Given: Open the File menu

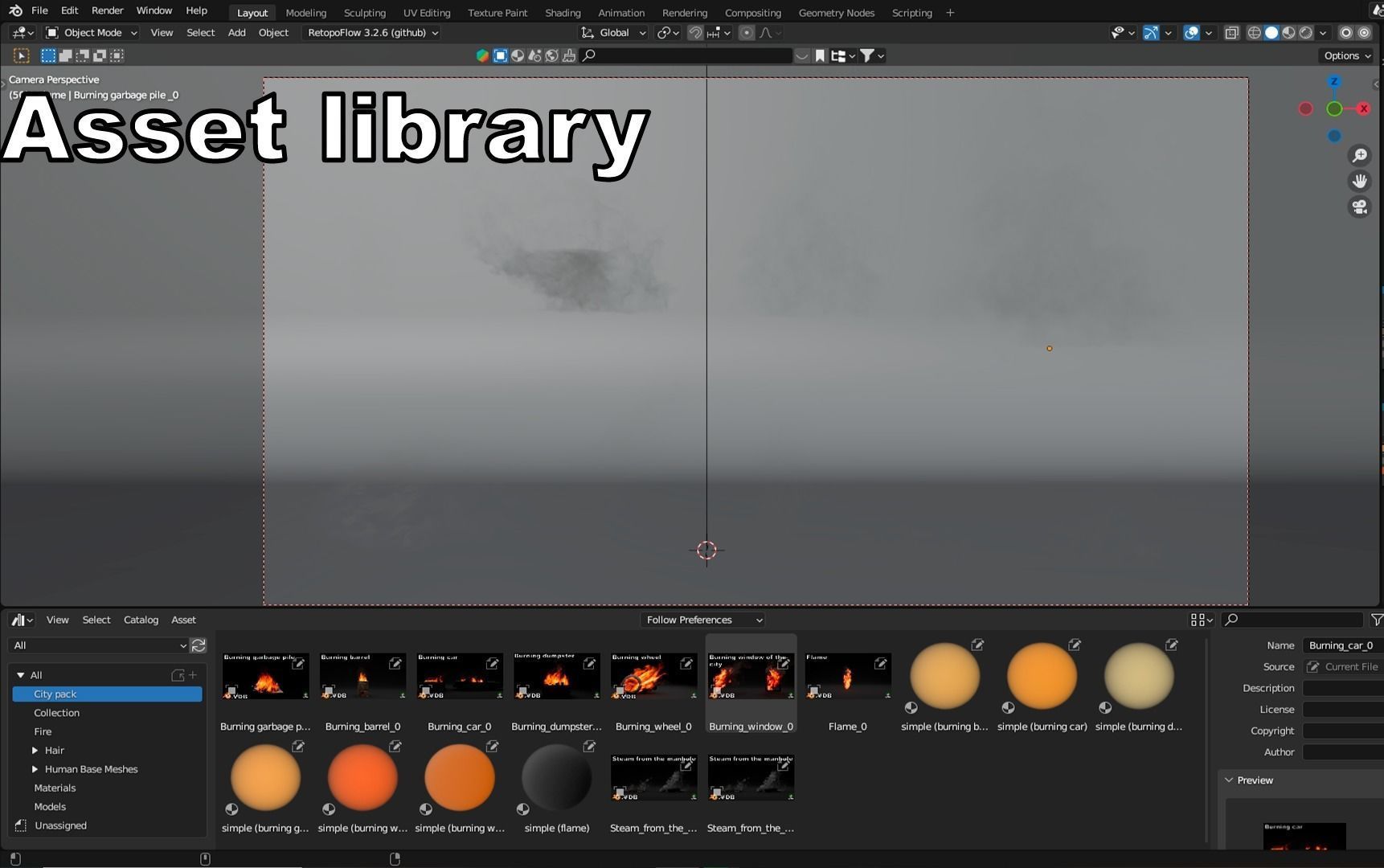Looking at the screenshot, I should coord(39,10).
